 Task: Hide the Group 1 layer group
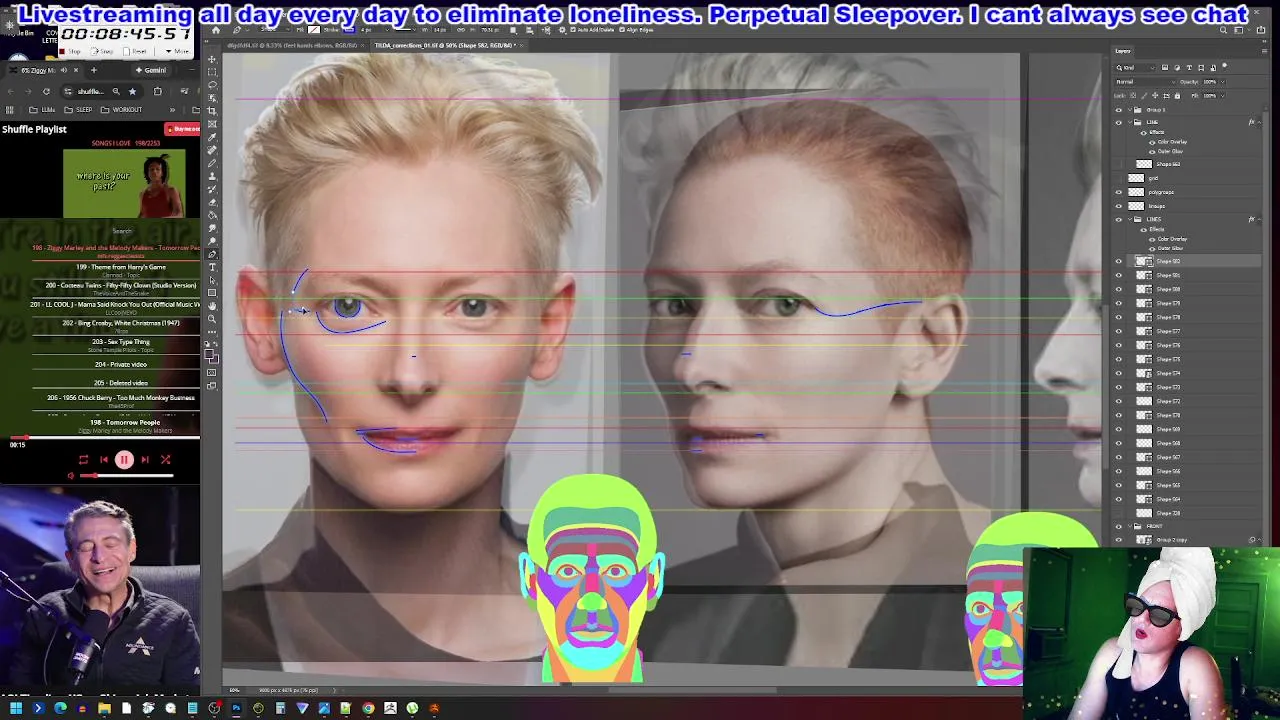tap(1119, 110)
